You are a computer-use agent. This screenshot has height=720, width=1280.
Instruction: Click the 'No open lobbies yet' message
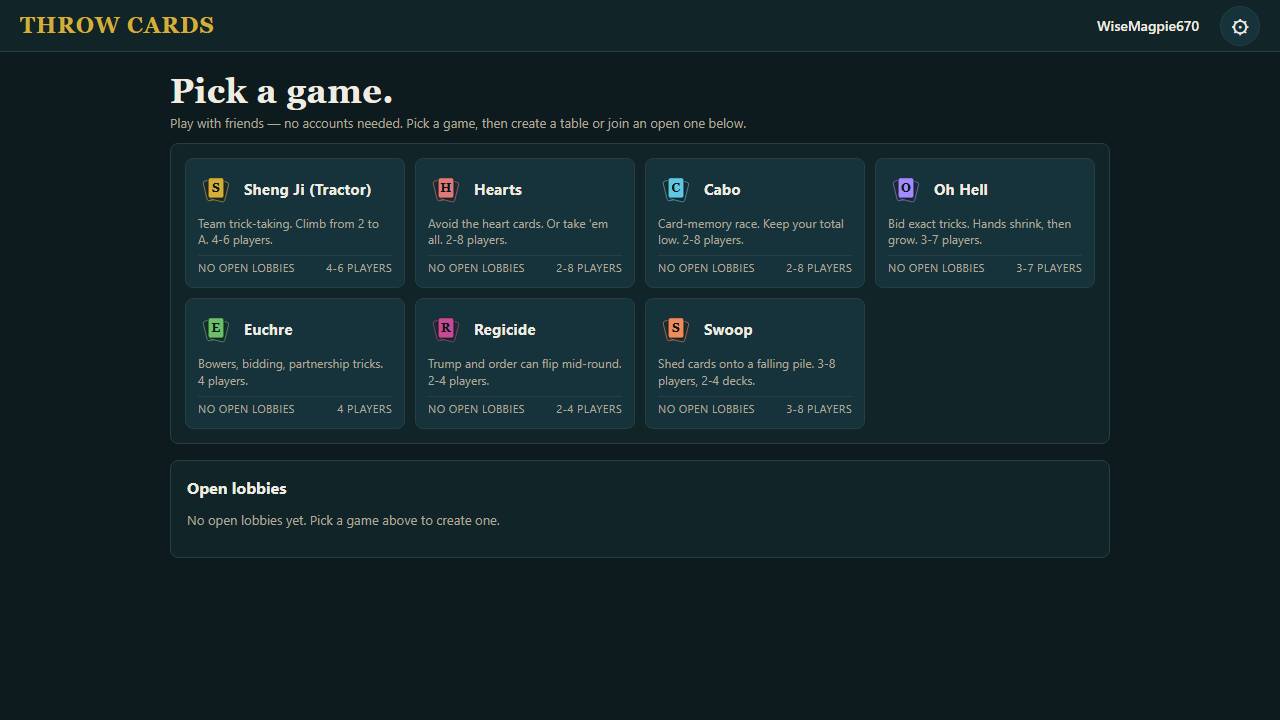(343, 521)
